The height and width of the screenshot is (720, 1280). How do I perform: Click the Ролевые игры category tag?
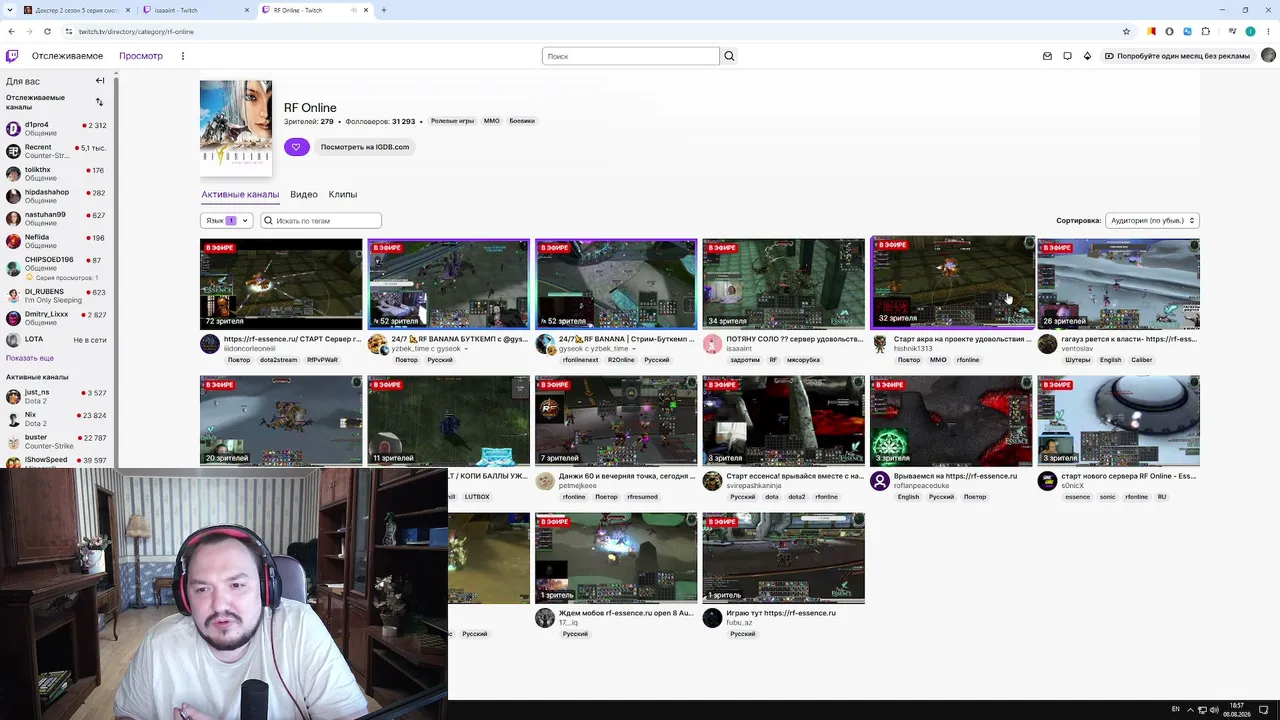point(452,121)
